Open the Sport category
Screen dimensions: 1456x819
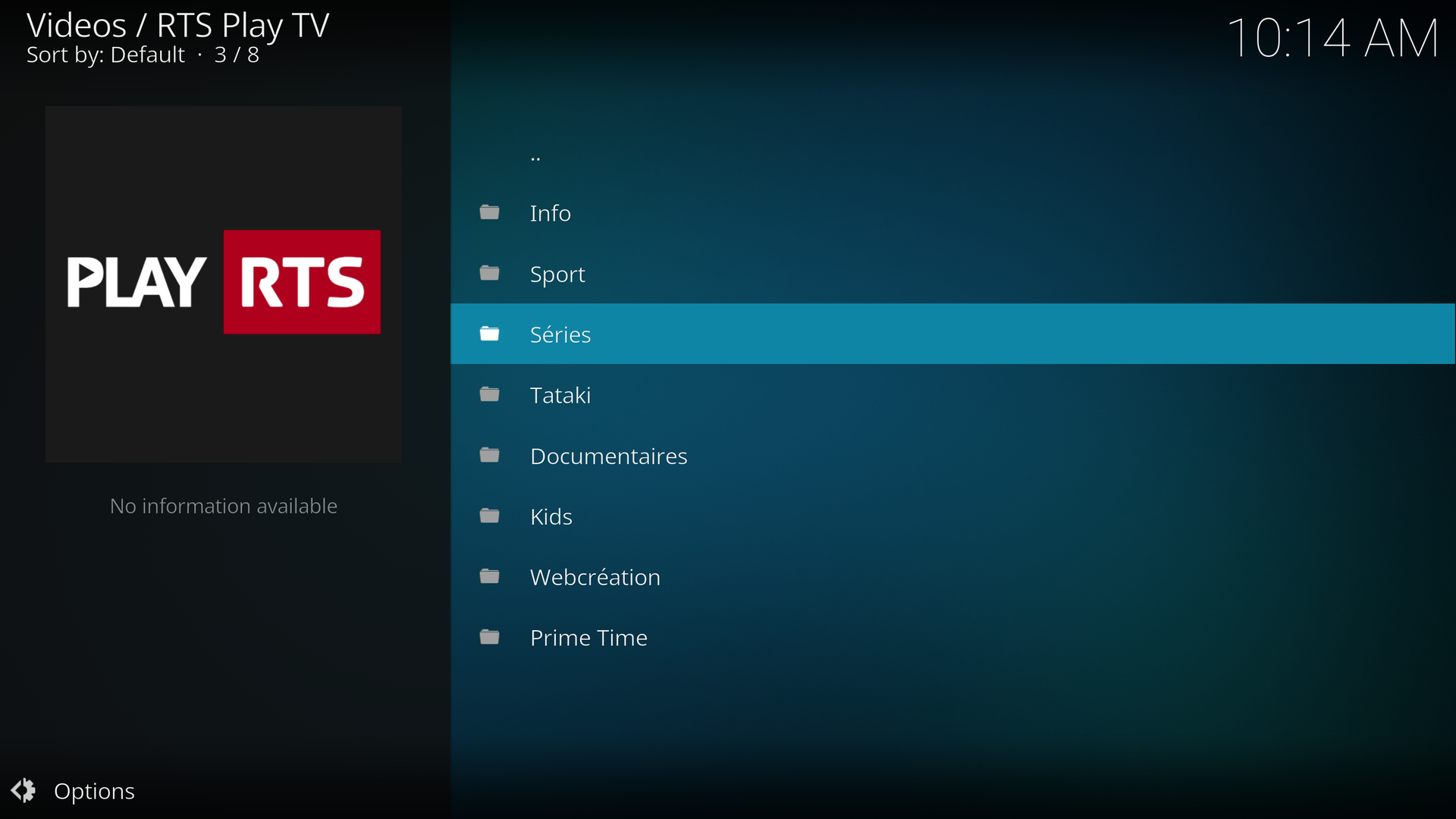(x=557, y=274)
